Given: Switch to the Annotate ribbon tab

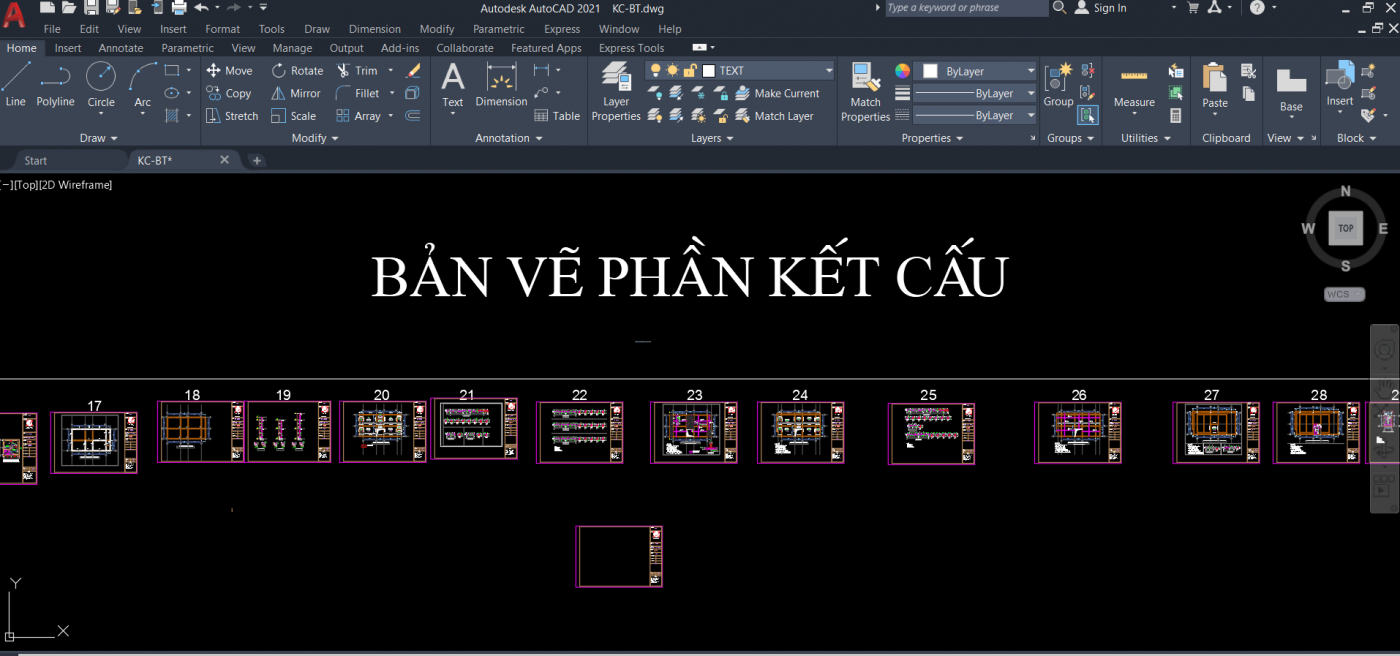Looking at the screenshot, I should (121, 48).
